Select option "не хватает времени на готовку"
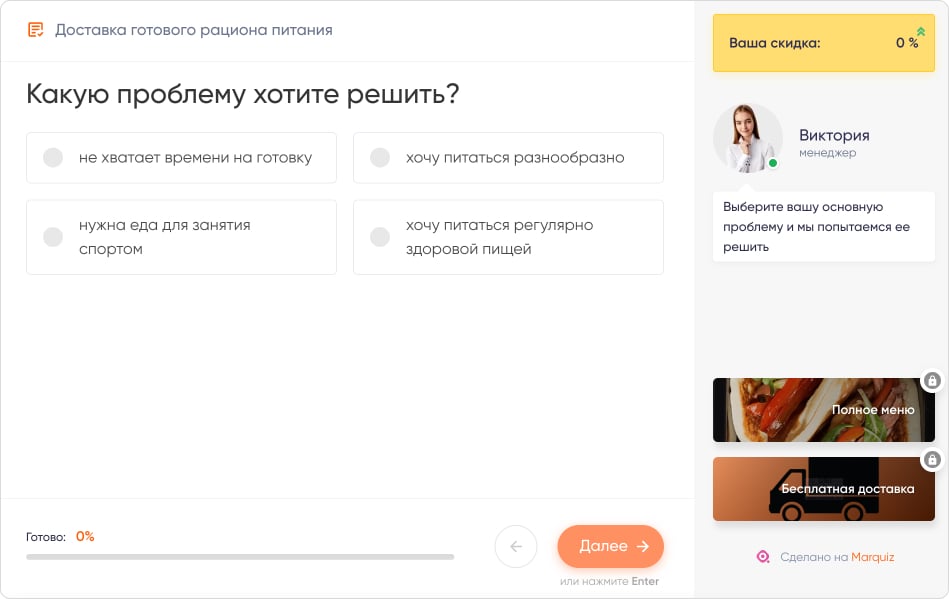 coord(181,158)
